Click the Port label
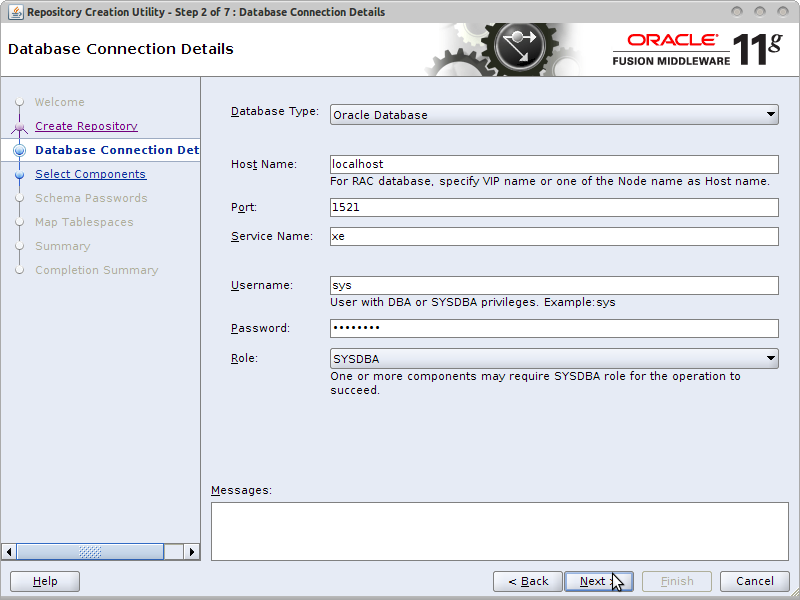Viewport: 800px width, 600px height. (x=244, y=207)
